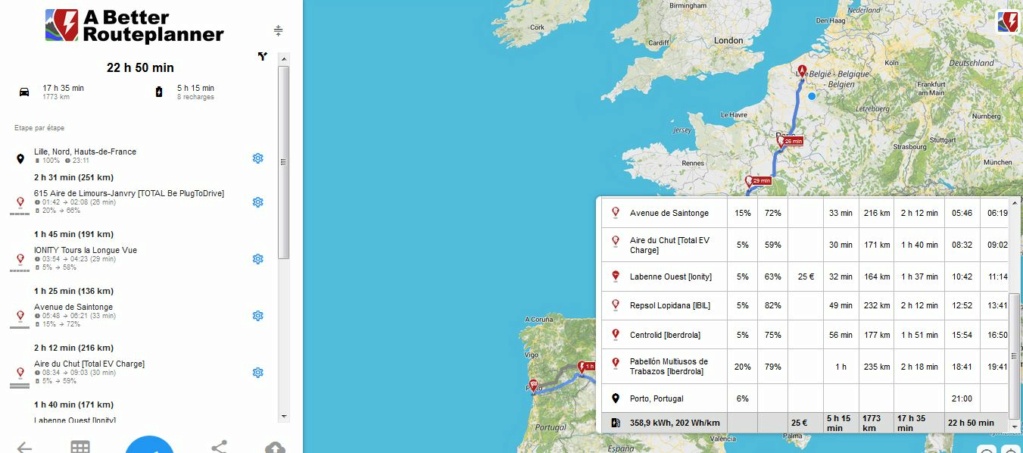Click total '22 h 50 min' heading
The image size is (1023, 453).
140,68
